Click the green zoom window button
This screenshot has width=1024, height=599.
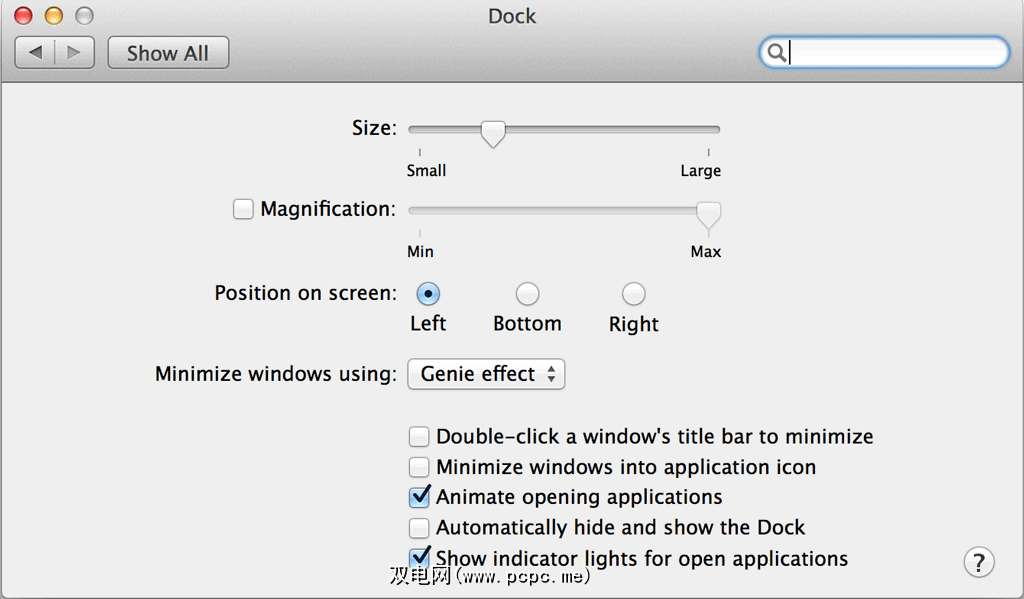pyautogui.click(x=84, y=16)
